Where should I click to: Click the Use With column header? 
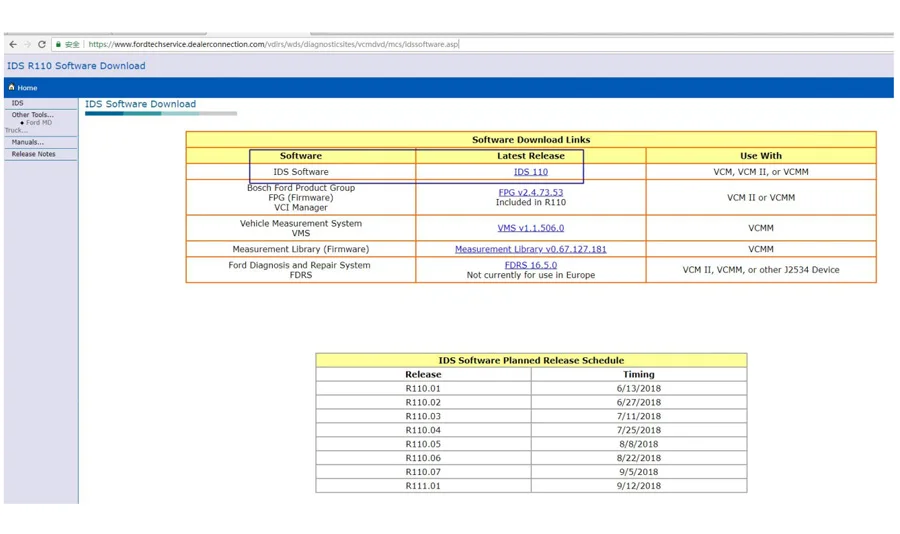(761, 156)
